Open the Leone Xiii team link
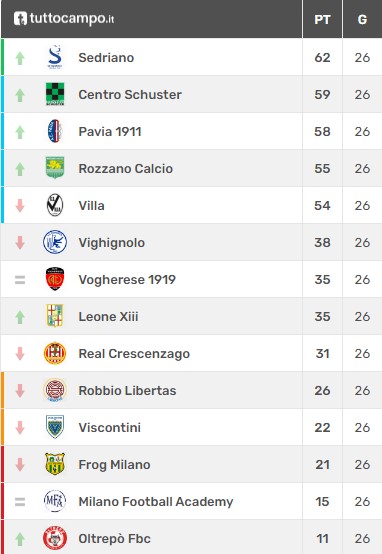Viewport: 382px width, 554px height. point(108,316)
